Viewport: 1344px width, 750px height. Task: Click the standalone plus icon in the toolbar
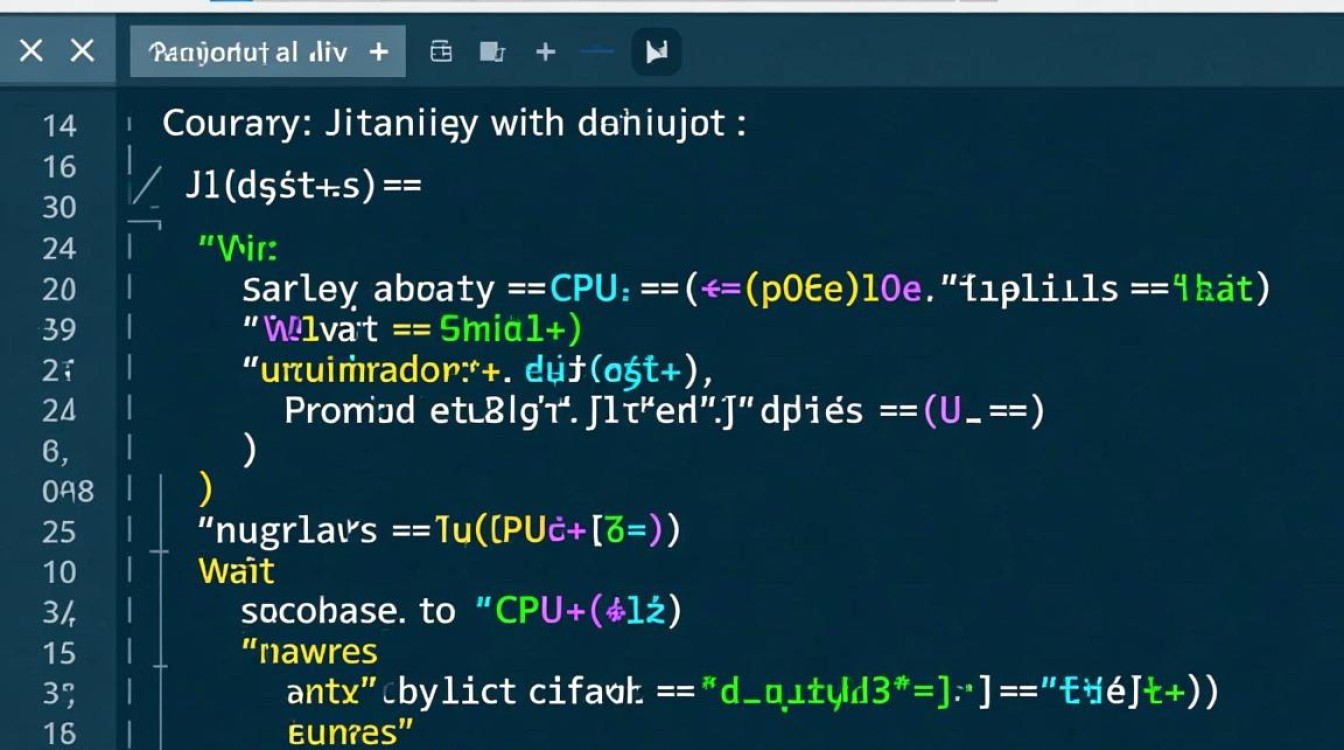pyautogui.click(x=545, y=52)
